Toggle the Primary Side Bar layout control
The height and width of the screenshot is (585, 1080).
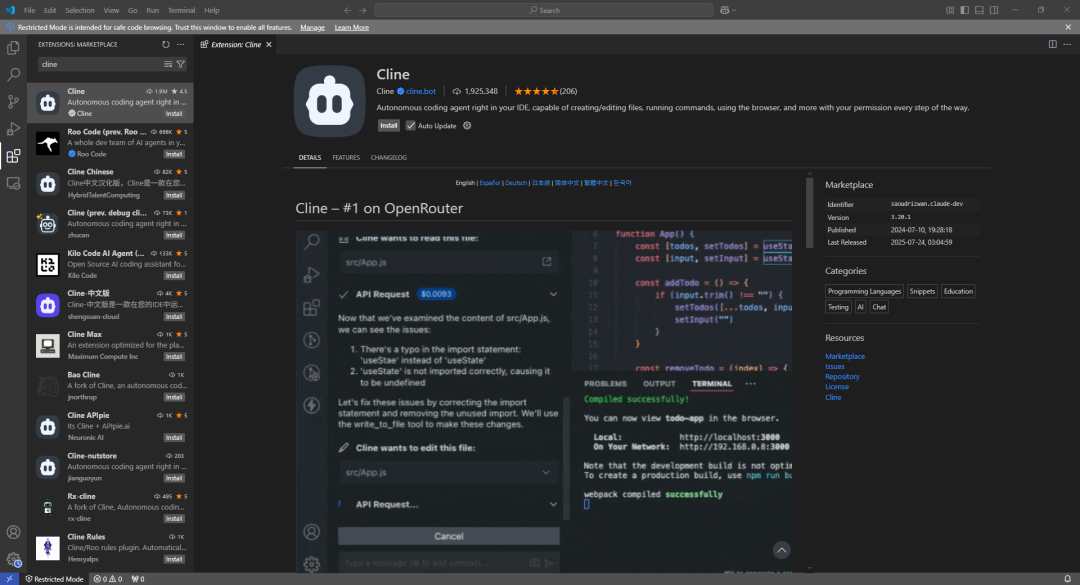(x=963, y=9)
